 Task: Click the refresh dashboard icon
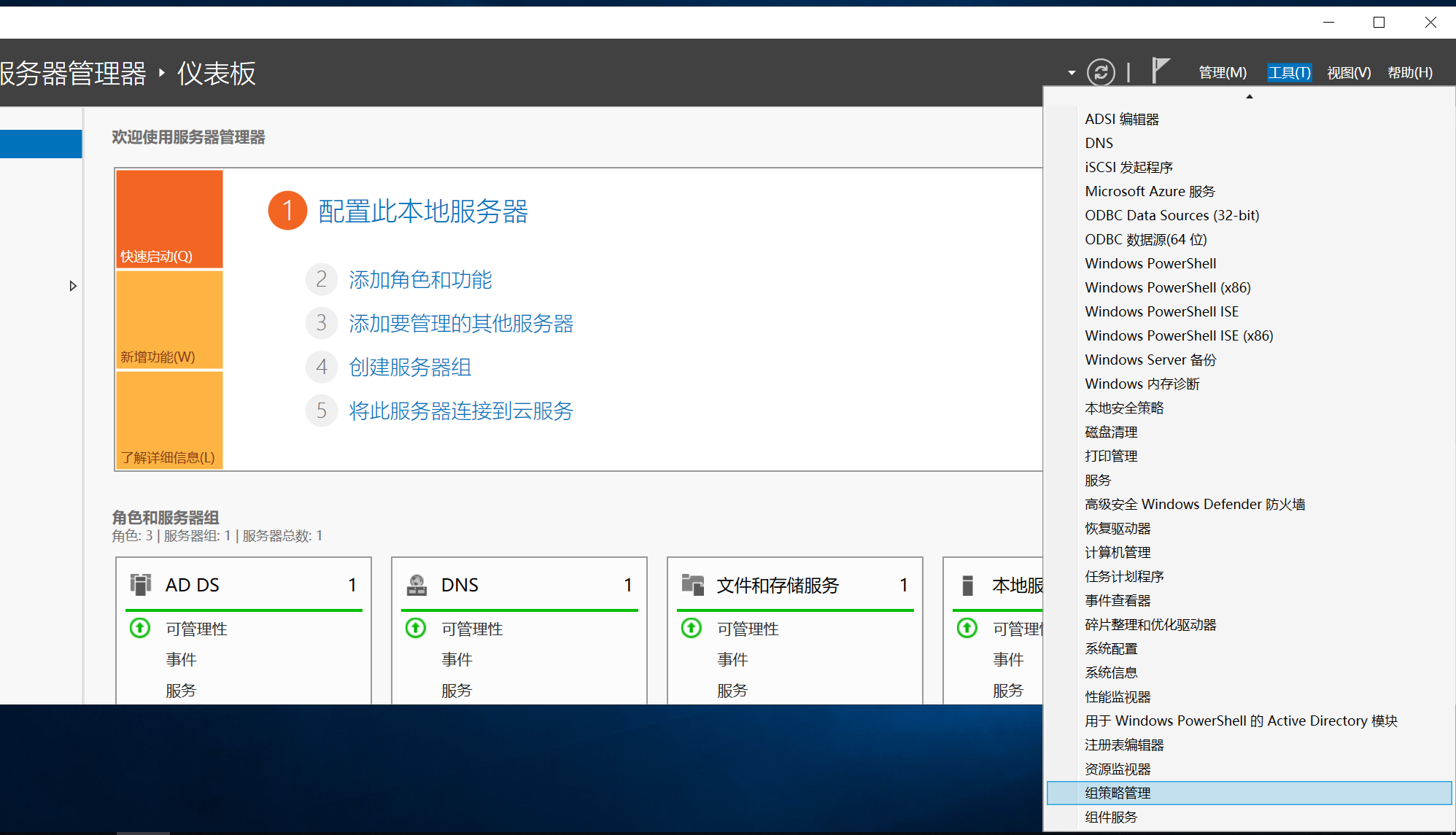[x=1101, y=72]
